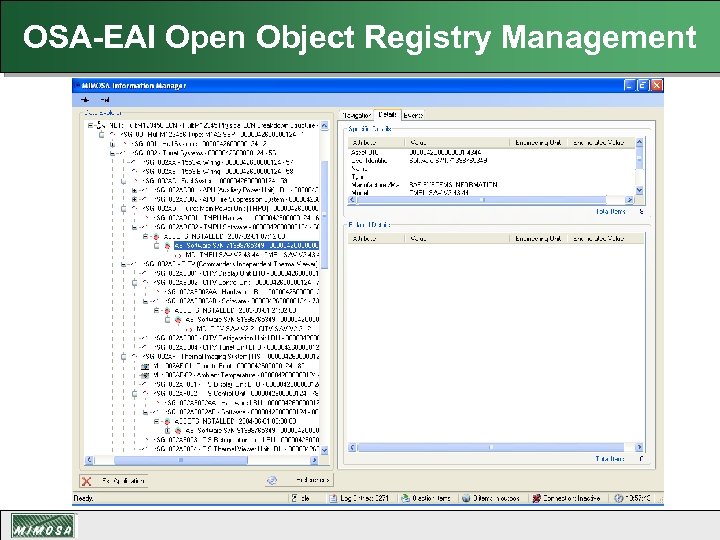Click the red X Exit Application button

[114, 481]
